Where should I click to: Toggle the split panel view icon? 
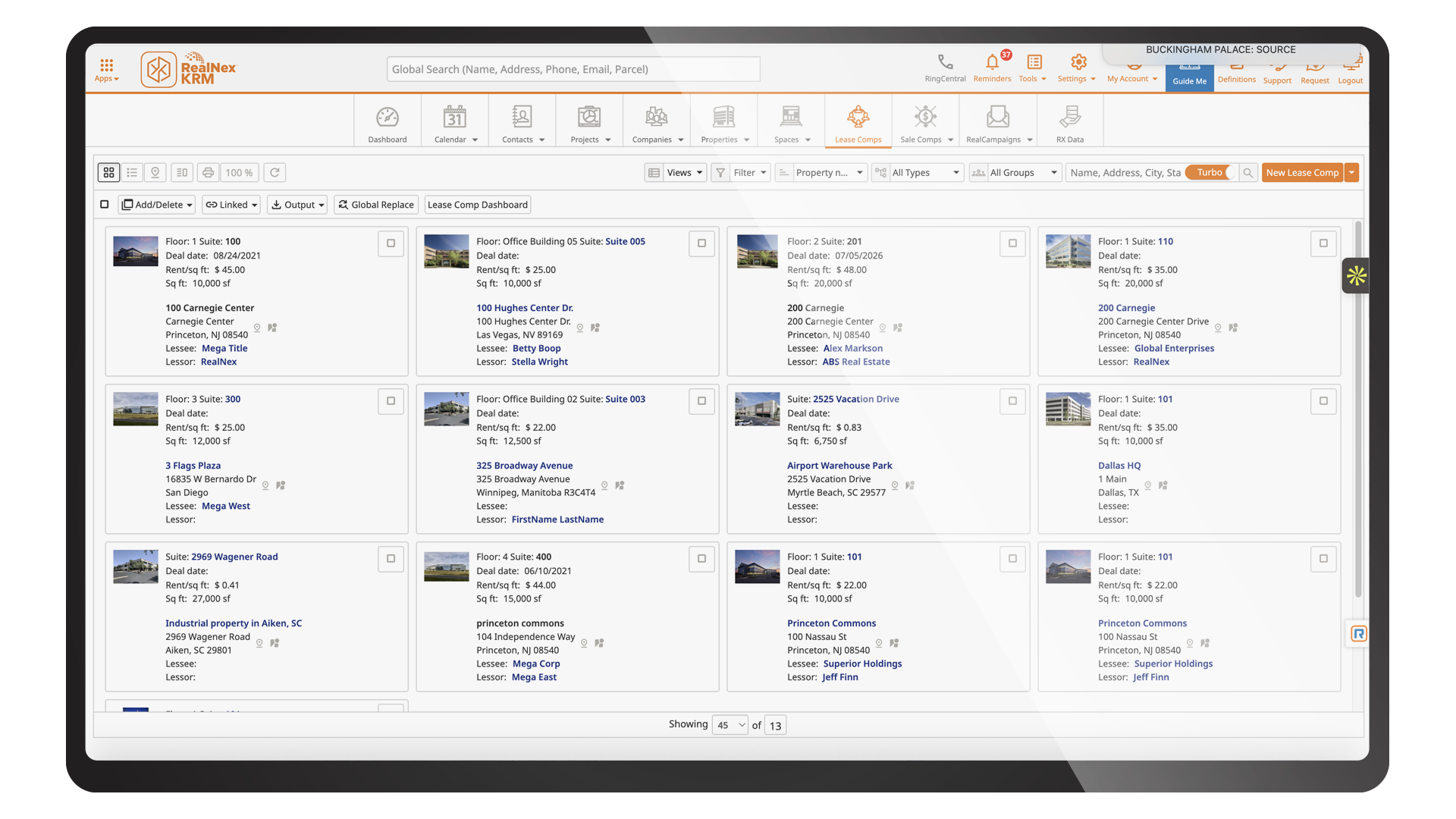(x=182, y=173)
